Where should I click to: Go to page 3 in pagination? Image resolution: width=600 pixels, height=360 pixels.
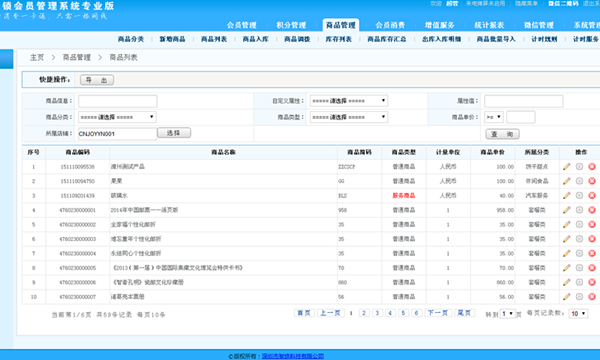coord(377,313)
